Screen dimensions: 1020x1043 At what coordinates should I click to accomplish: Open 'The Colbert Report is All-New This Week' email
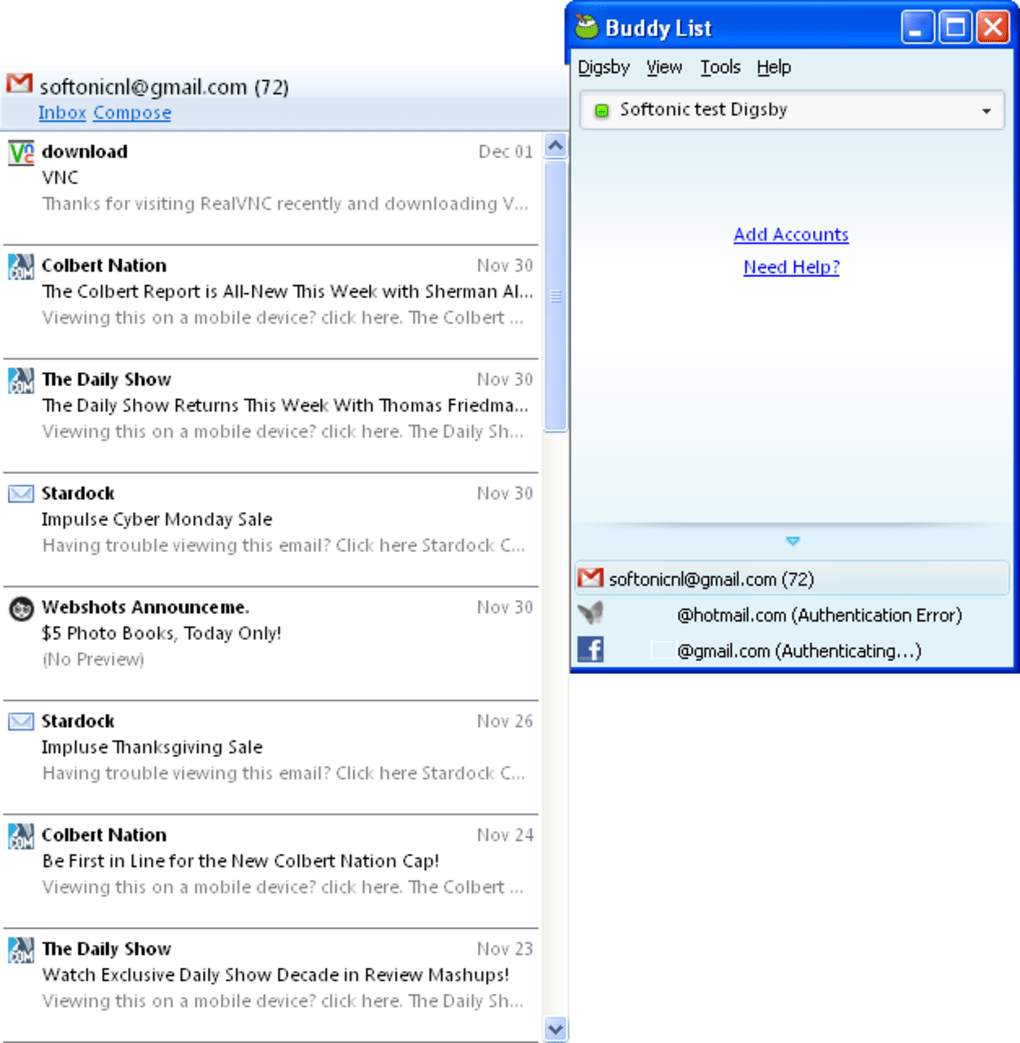[271, 302]
